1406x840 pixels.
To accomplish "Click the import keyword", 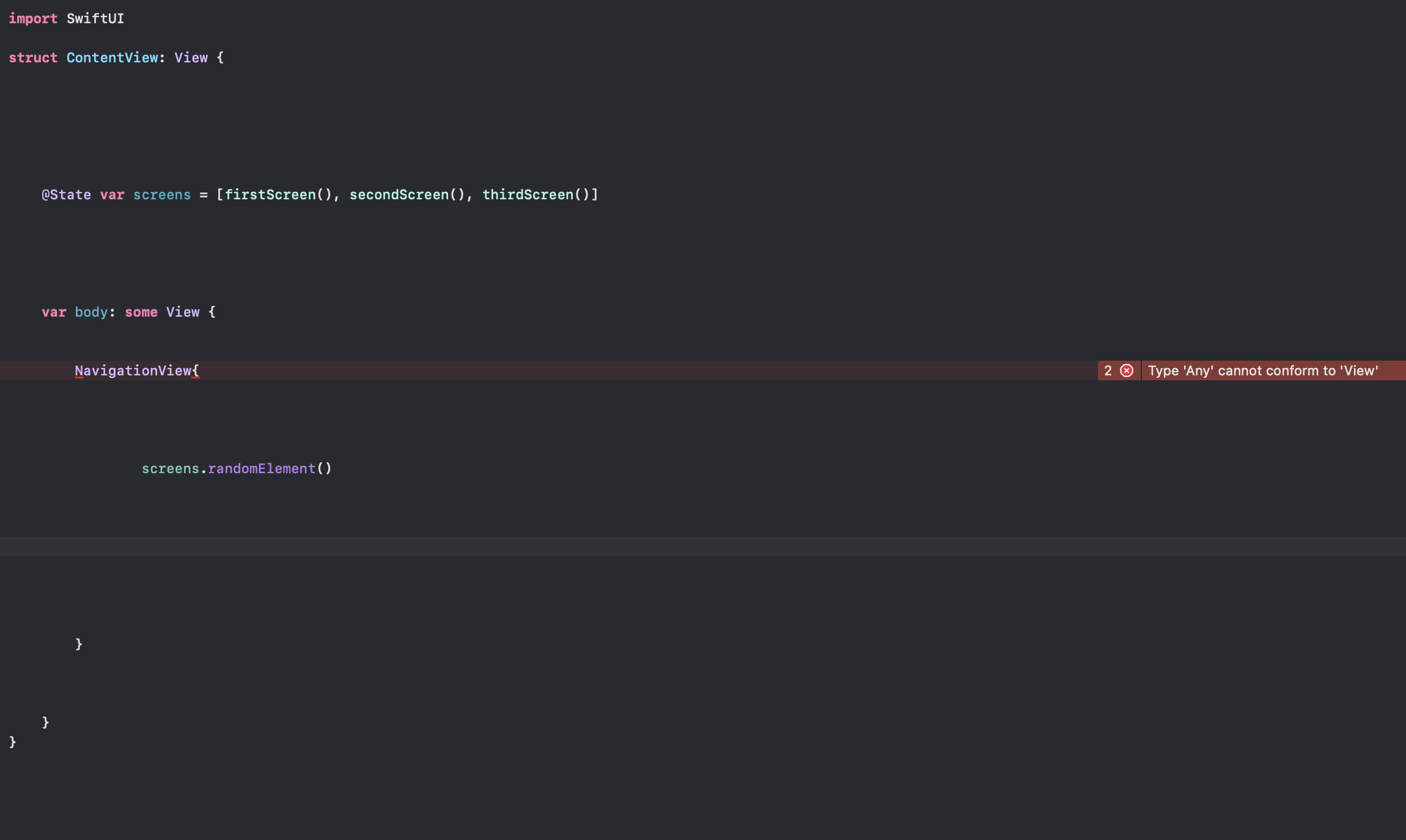I will pos(33,18).
